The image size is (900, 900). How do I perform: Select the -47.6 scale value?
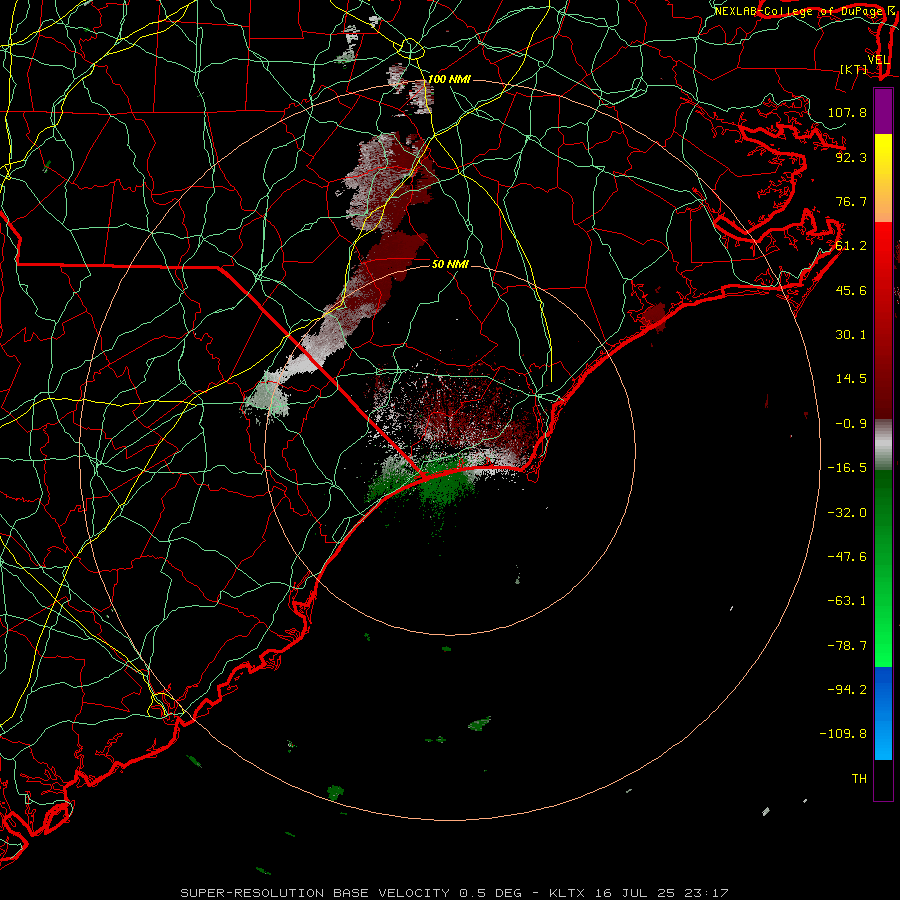click(847, 557)
